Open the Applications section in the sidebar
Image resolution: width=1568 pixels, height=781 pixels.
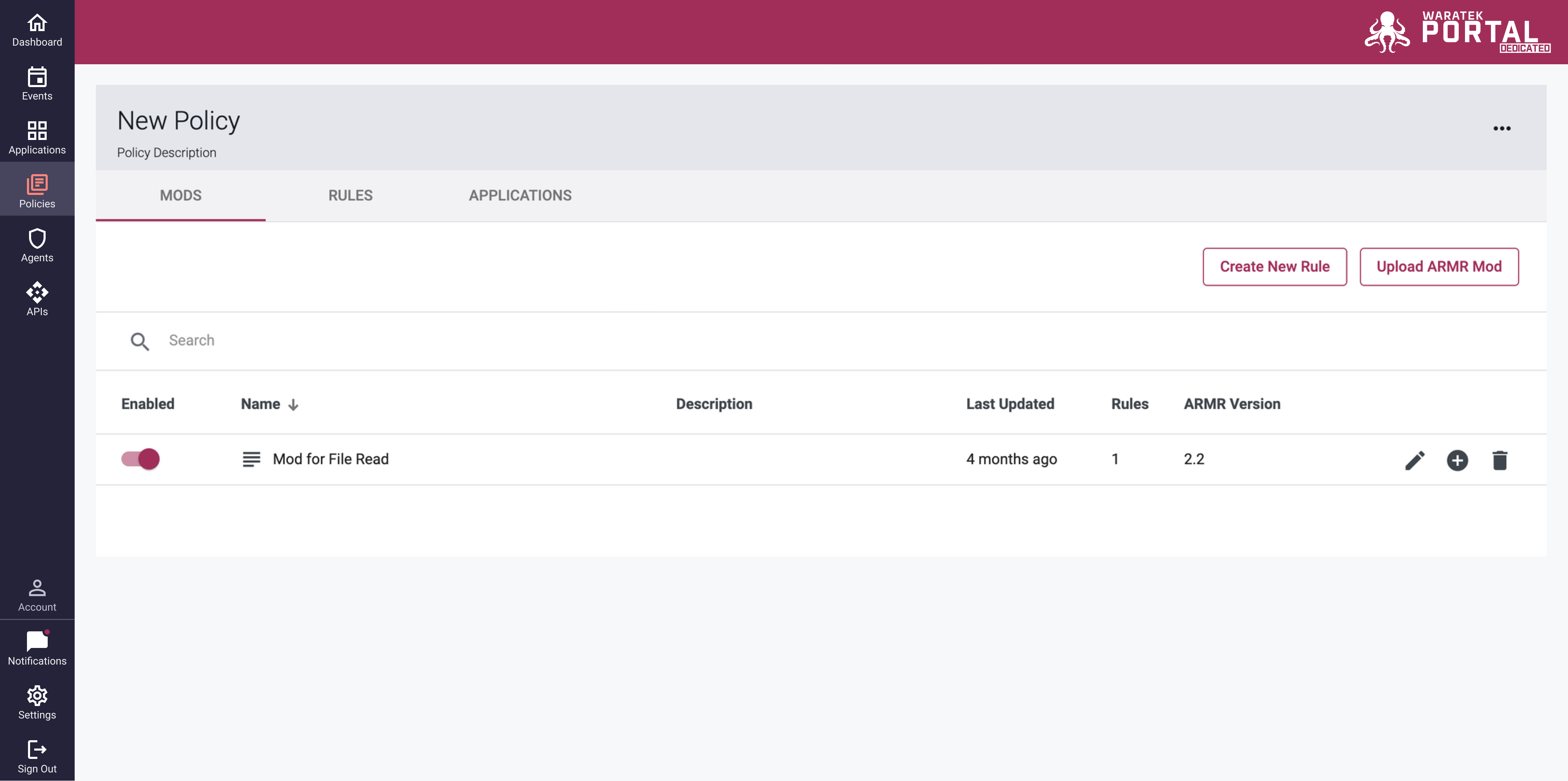point(37,138)
